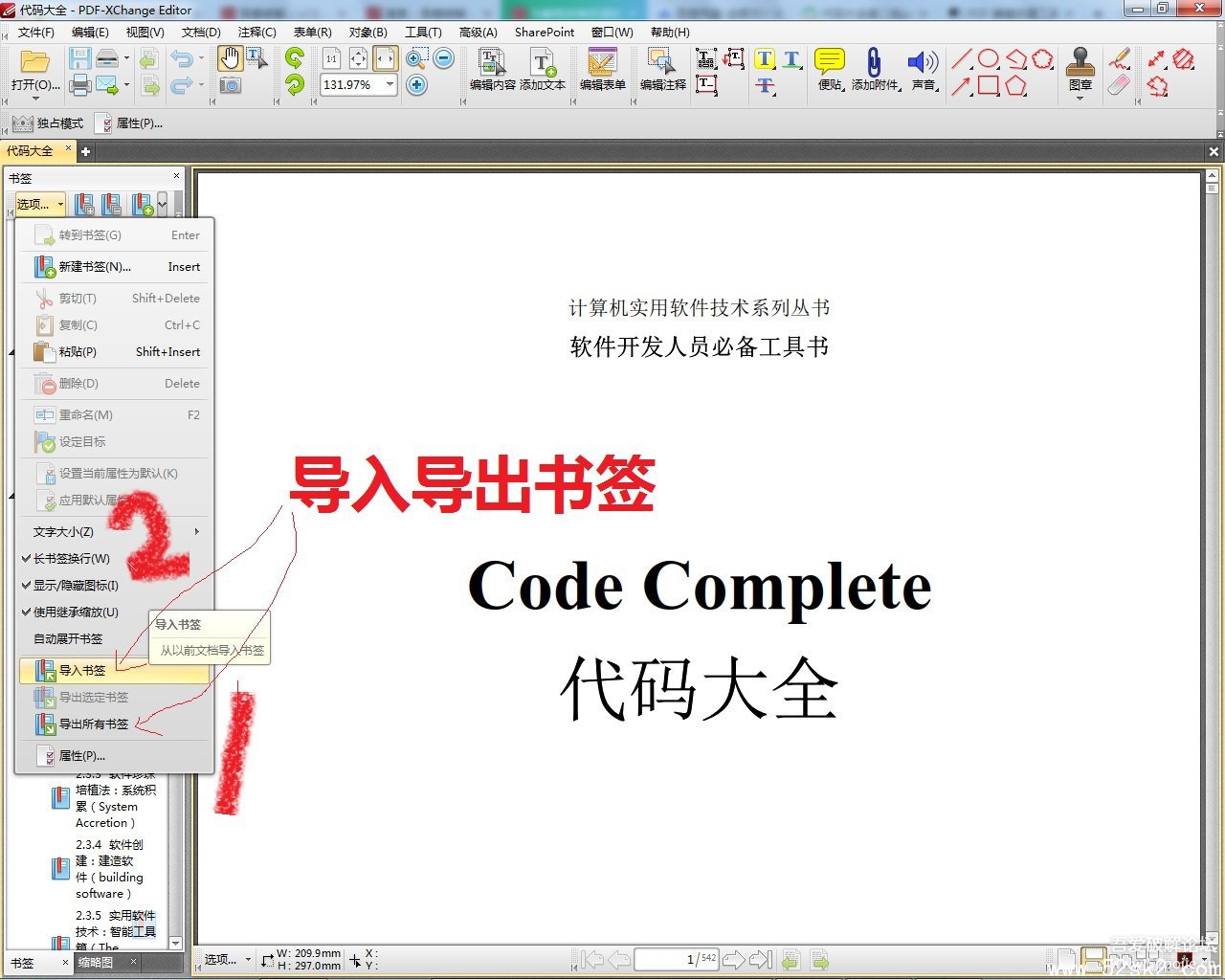Choose Paste (粘贴) in context menu
This screenshot has height=980, width=1225.
click(115, 352)
